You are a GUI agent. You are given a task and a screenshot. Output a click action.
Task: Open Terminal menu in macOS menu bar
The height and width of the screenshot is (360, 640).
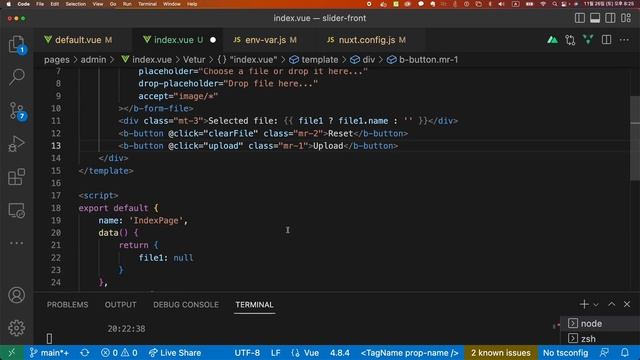pos(147,4)
